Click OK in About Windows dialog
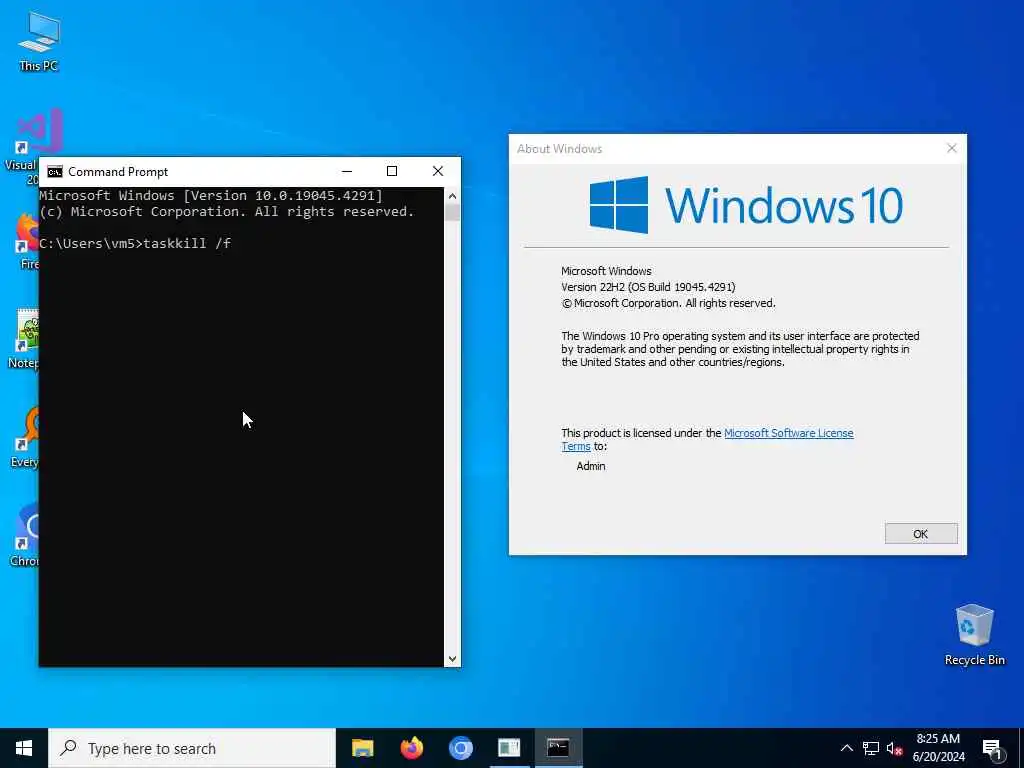Image resolution: width=1024 pixels, height=768 pixels. pyautogui.click(x=921, y=534)
